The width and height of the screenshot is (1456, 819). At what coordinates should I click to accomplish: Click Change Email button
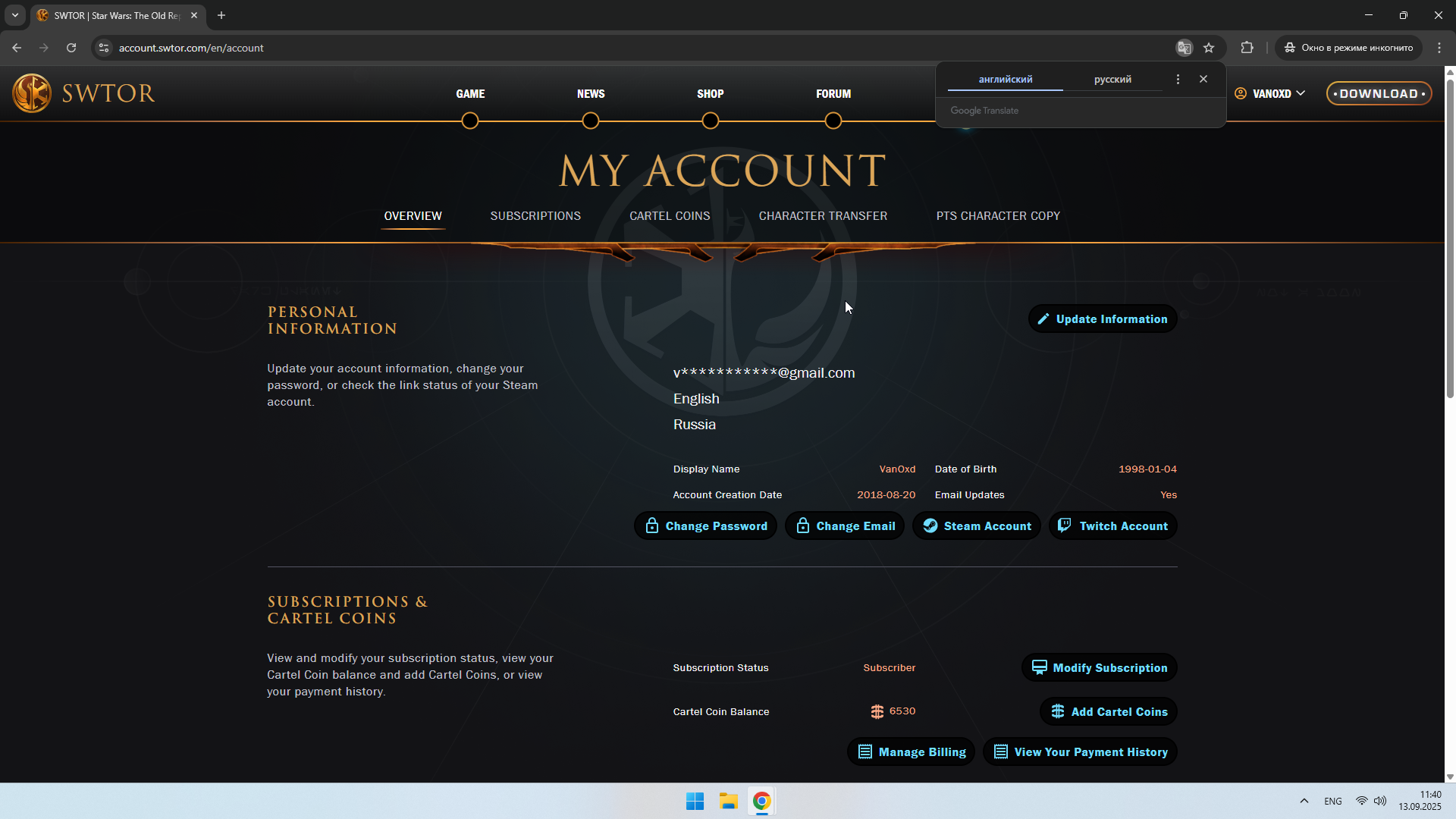(x=845, y=526)
